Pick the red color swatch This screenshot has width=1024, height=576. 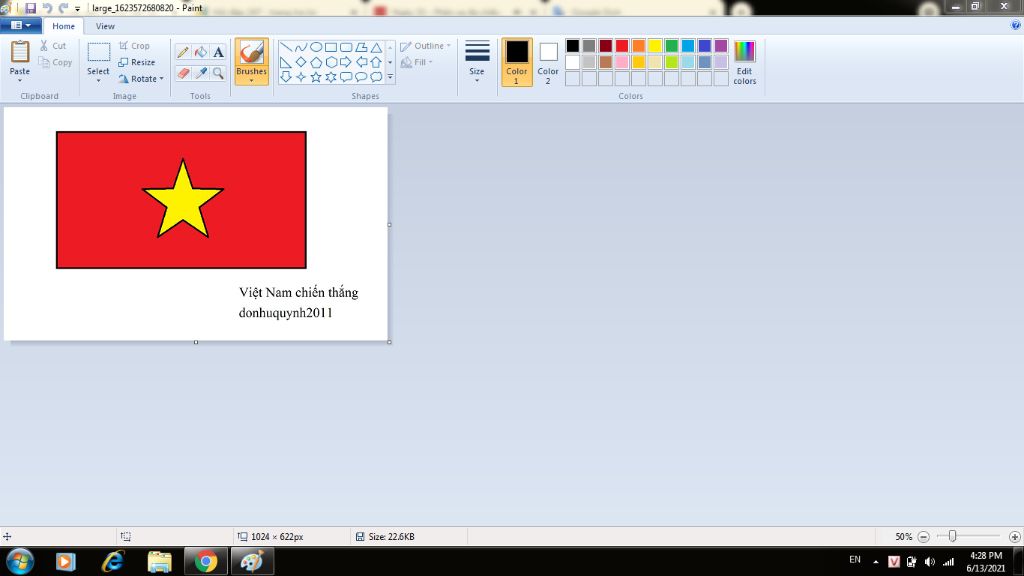point(622,46)
